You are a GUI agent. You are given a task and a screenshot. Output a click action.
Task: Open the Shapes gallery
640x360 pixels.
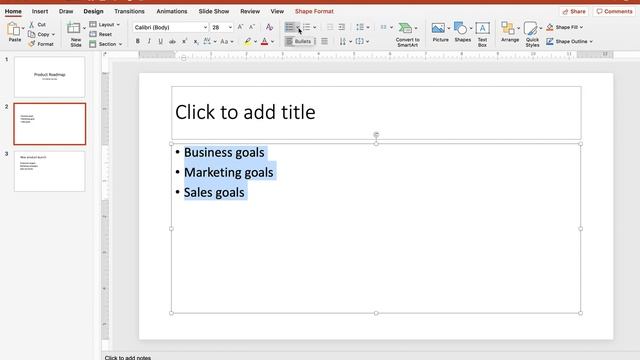coord(462,33)
